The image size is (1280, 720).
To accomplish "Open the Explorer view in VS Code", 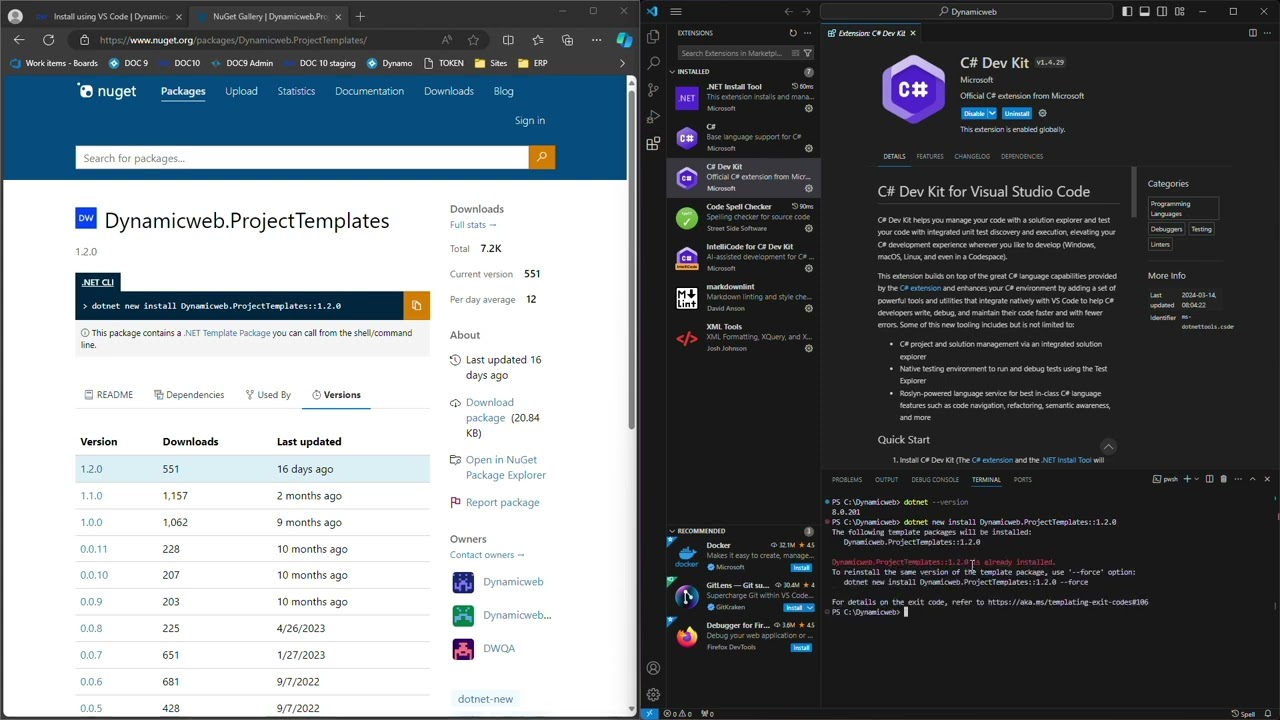I will tap(653, 37).
